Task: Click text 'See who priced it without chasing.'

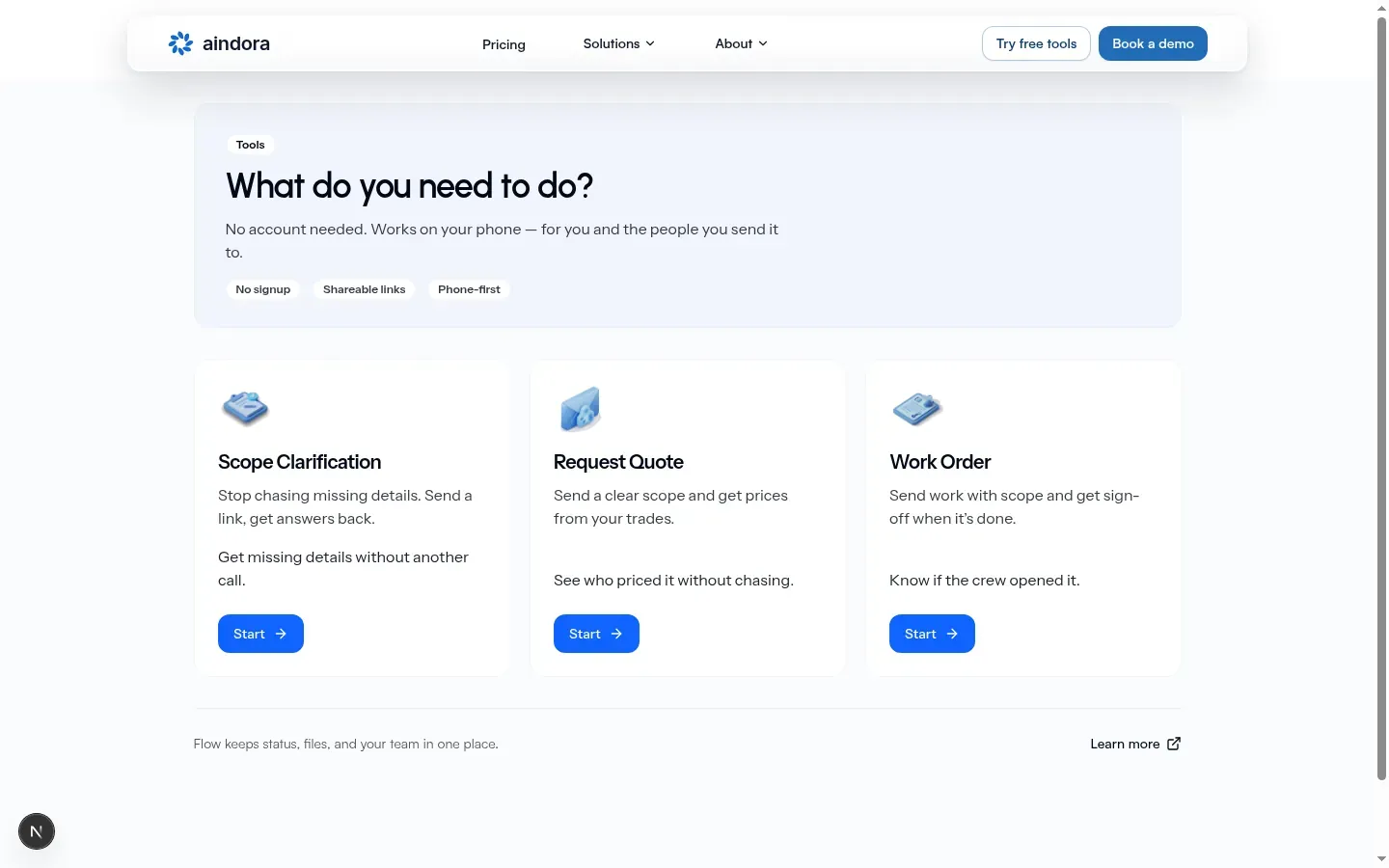Action: [x=673, y=581]
